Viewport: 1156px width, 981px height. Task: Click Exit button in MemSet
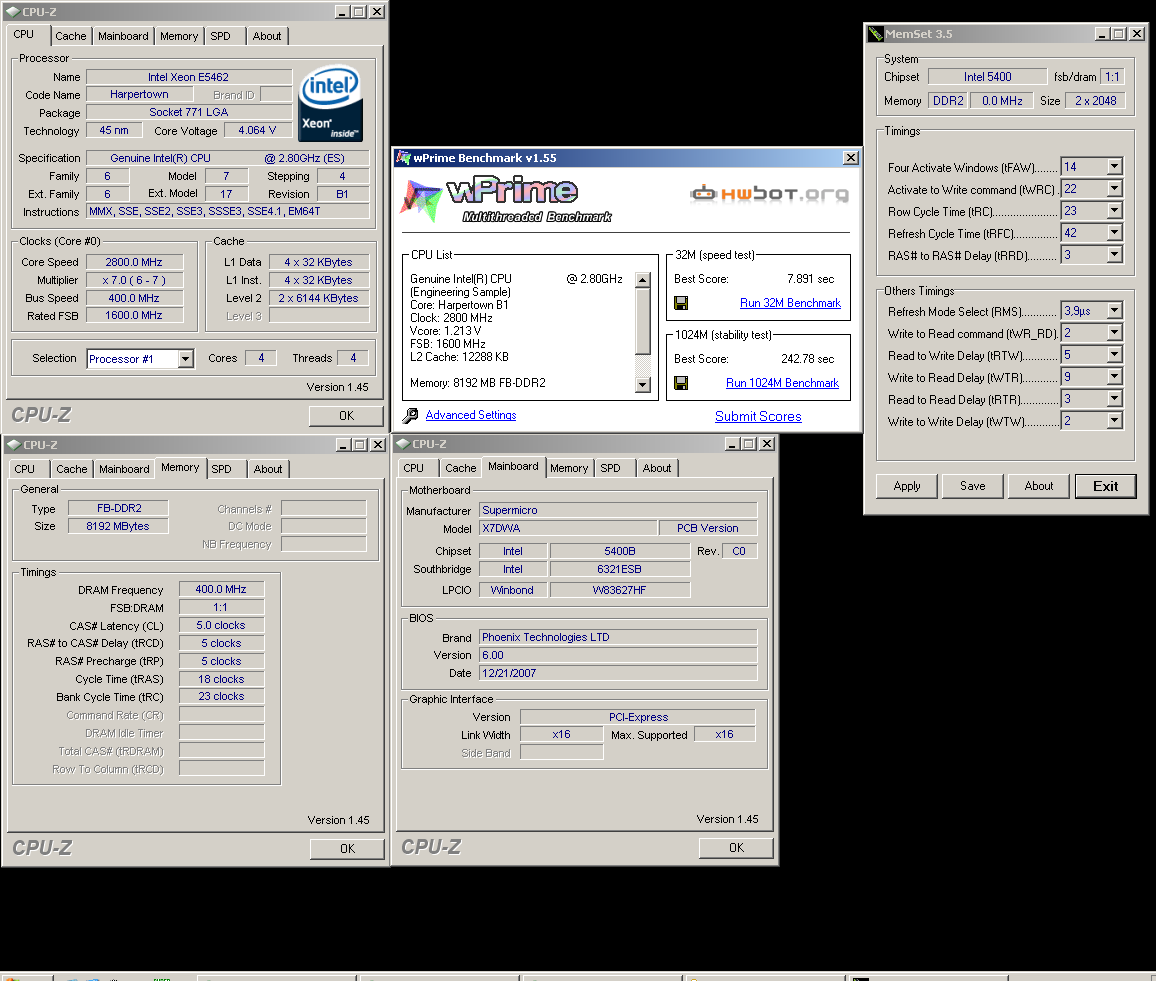click(x=1105, y=486)
